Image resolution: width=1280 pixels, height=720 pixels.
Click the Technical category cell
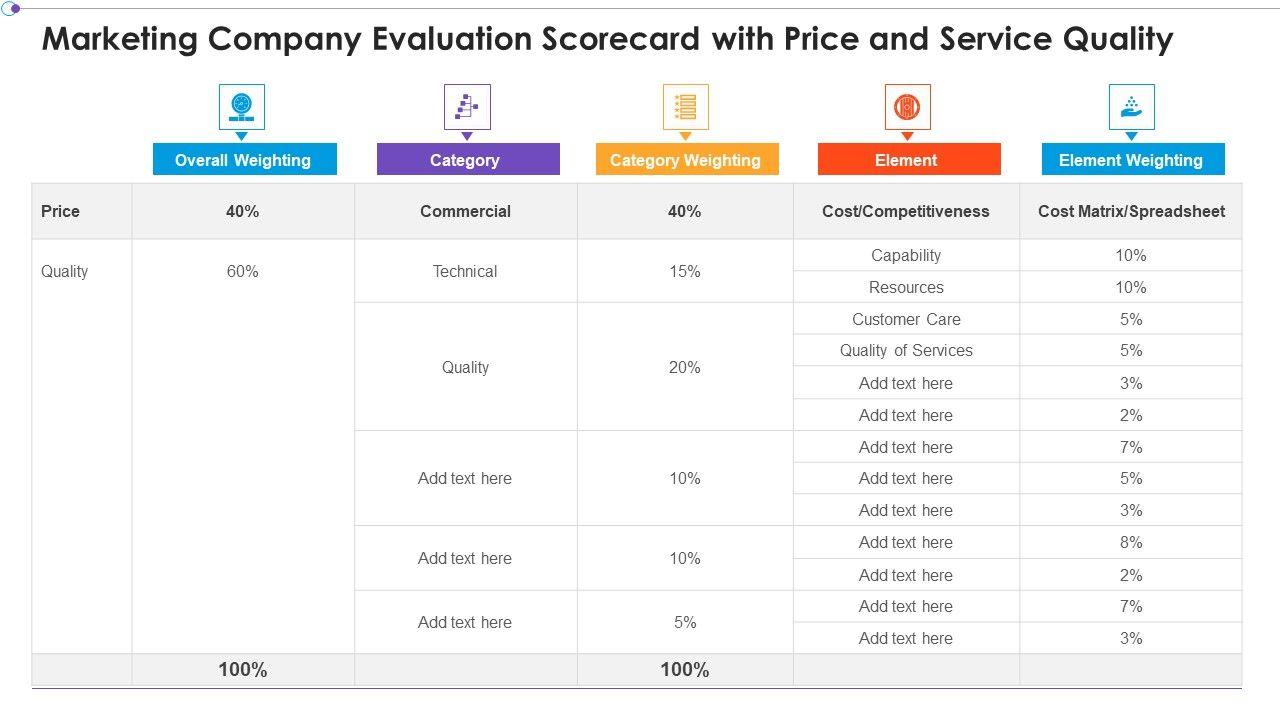click(x=465, y=271)
